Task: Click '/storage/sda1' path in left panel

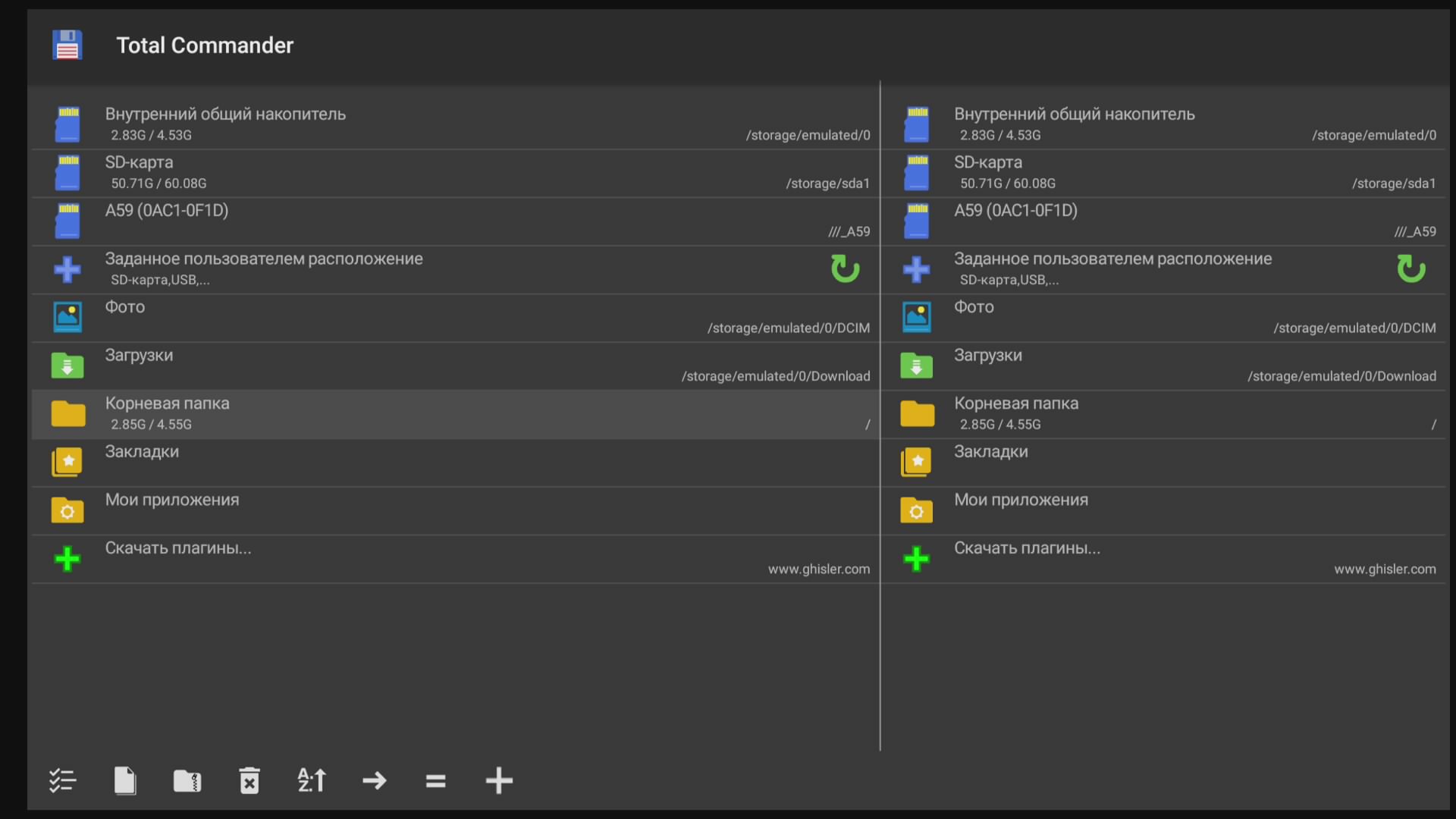Action: (x=828, y=184)
